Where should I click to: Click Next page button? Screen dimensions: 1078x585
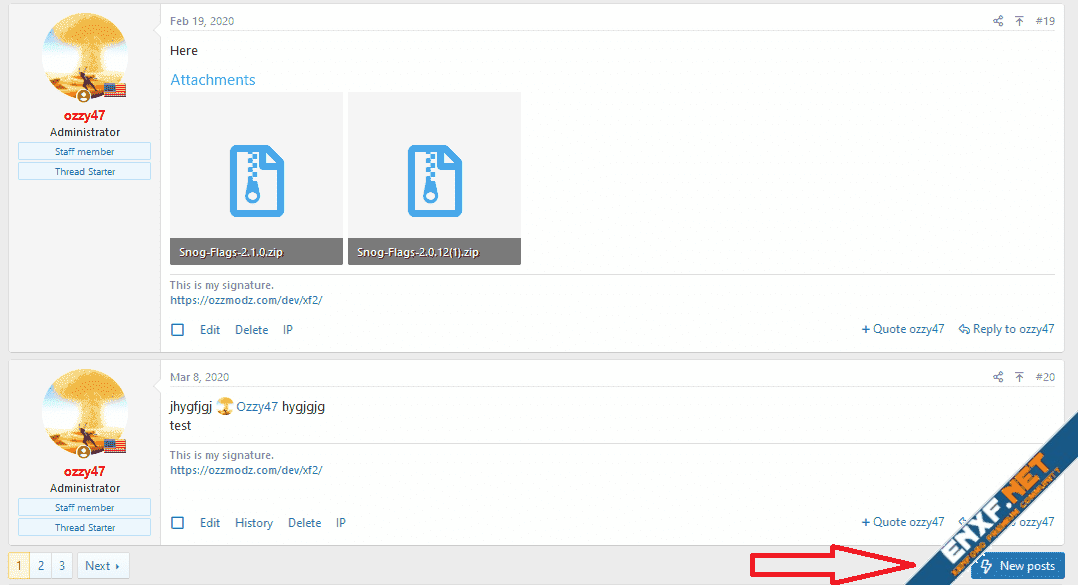coord(103,566)
